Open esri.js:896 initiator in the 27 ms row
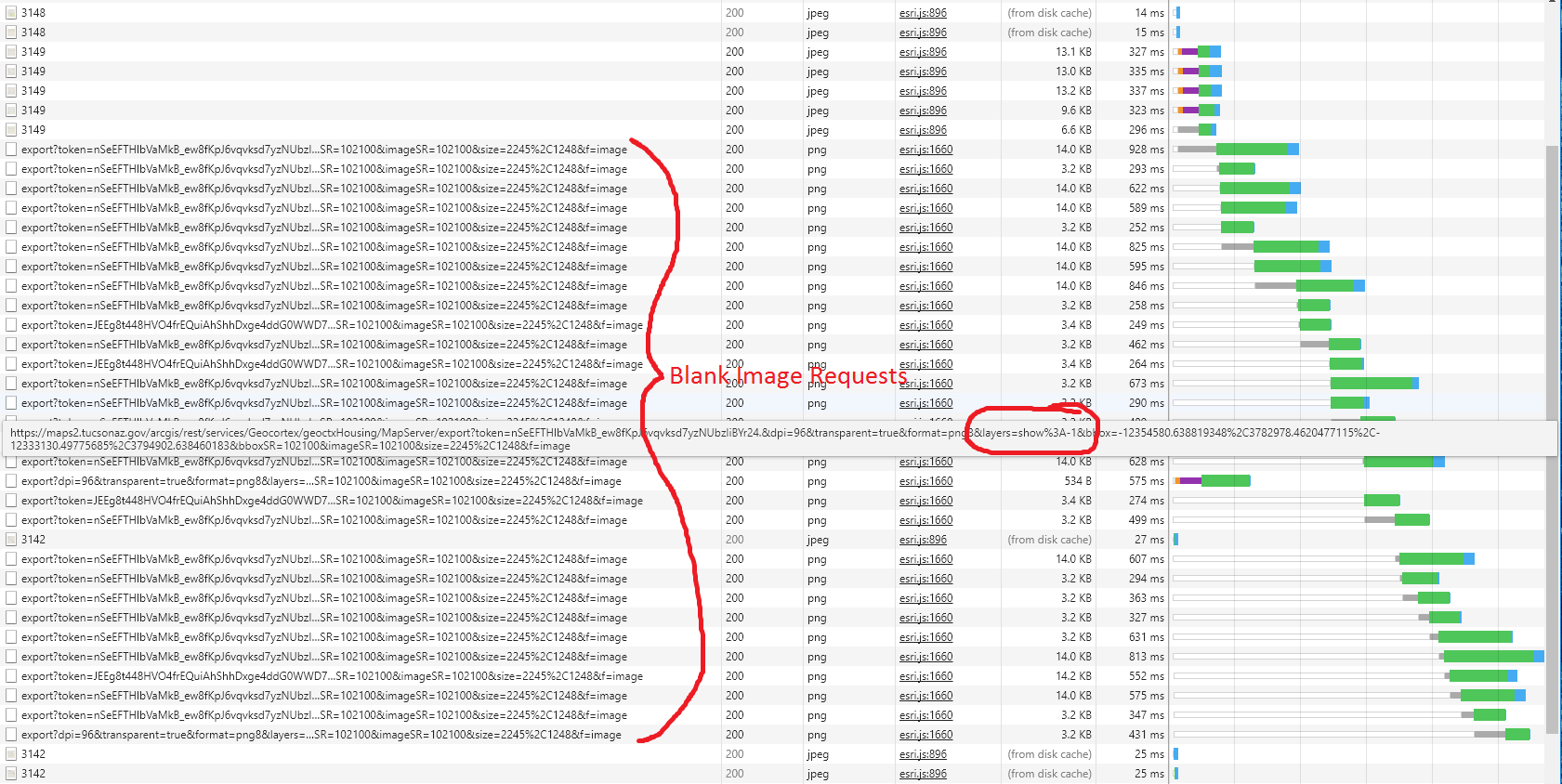This screenshot has height=784, width=1562. tap(923, 540)
